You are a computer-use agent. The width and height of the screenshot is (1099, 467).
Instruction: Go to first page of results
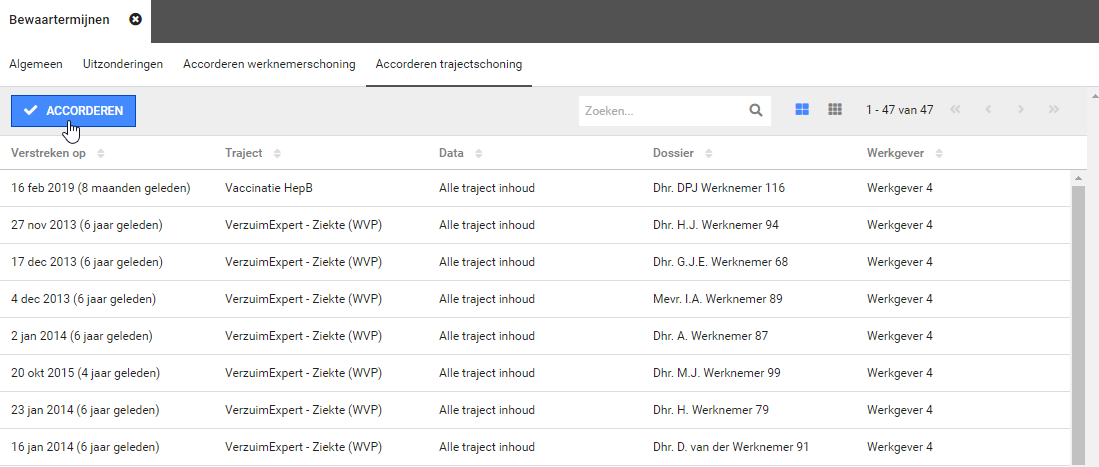click(x=955, y=110)
